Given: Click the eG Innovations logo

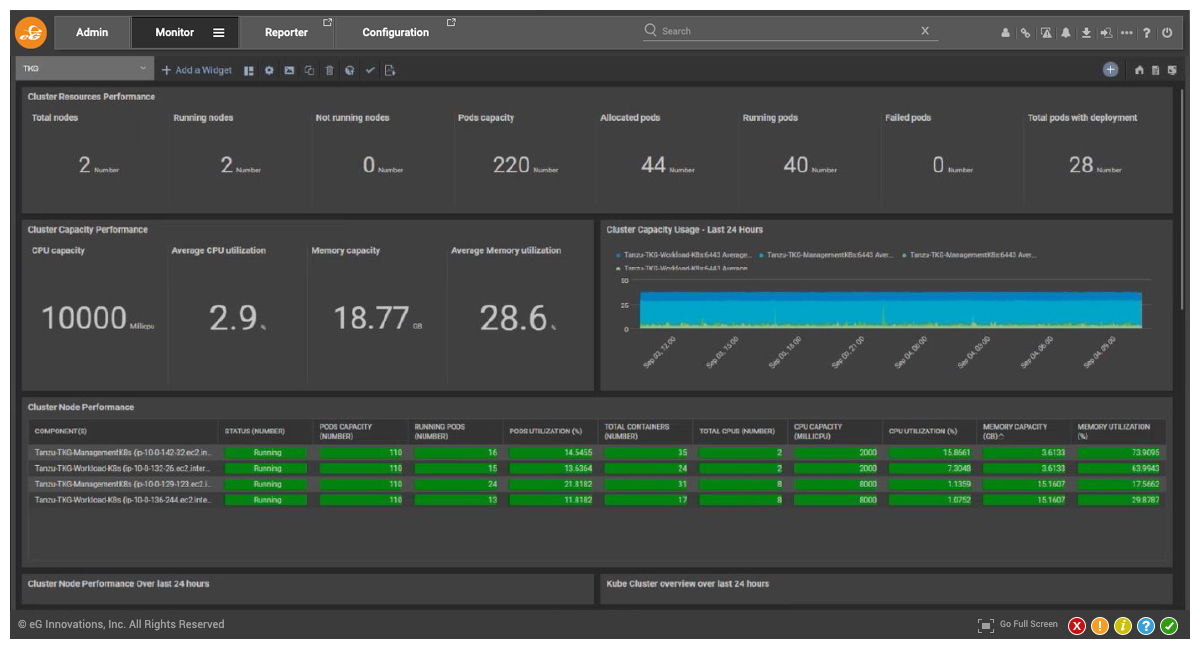Looking at the screenshot, I should tap(31, 32).
